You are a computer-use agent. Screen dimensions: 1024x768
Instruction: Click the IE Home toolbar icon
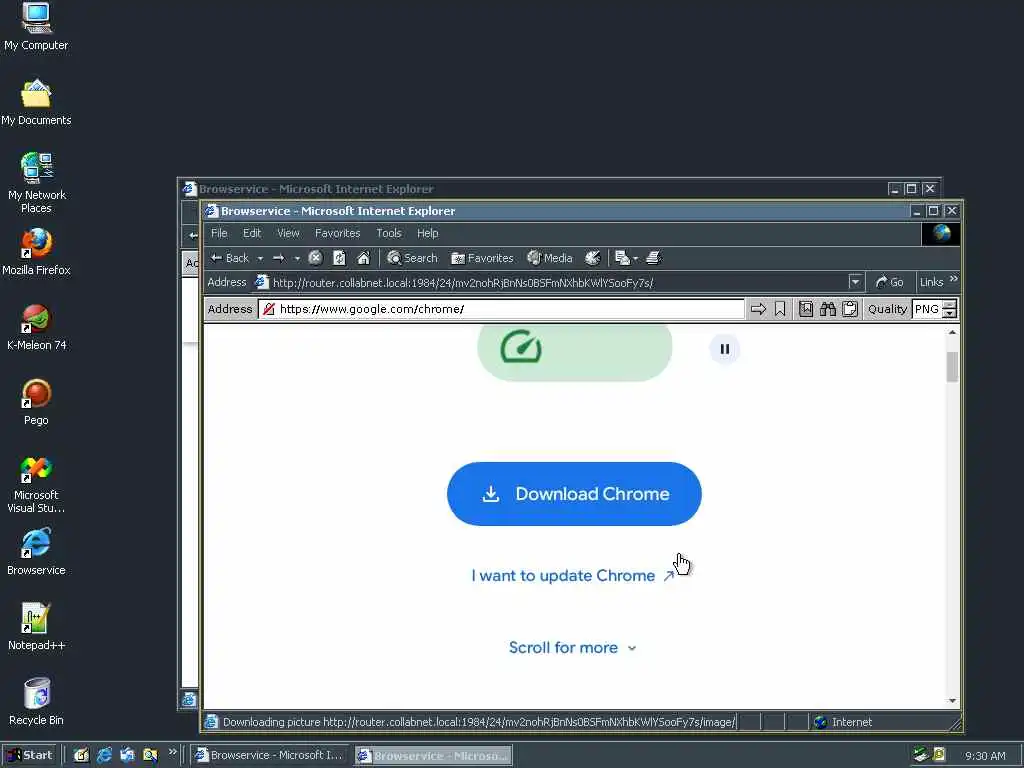pos(363,258)
